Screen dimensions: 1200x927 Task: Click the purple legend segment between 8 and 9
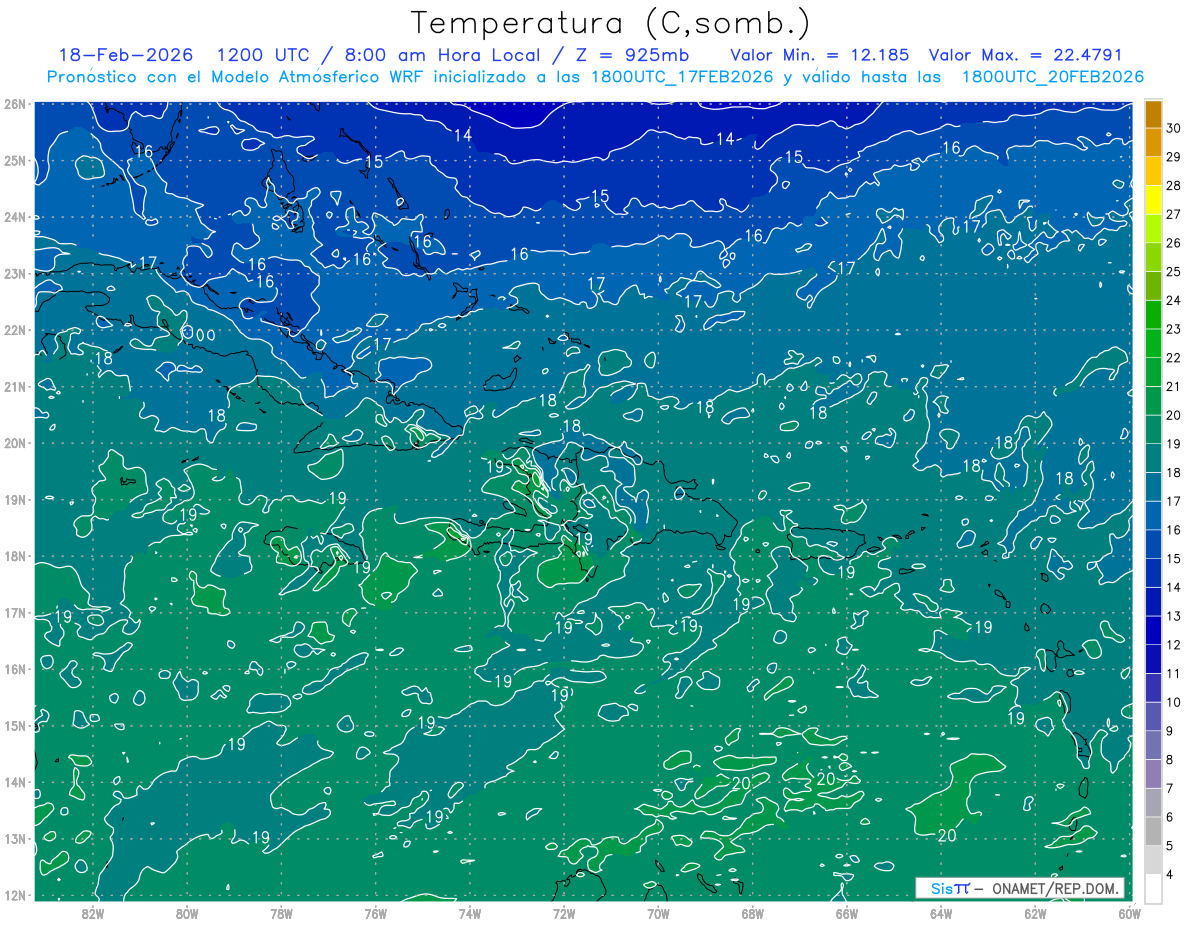coord(1153,745)
